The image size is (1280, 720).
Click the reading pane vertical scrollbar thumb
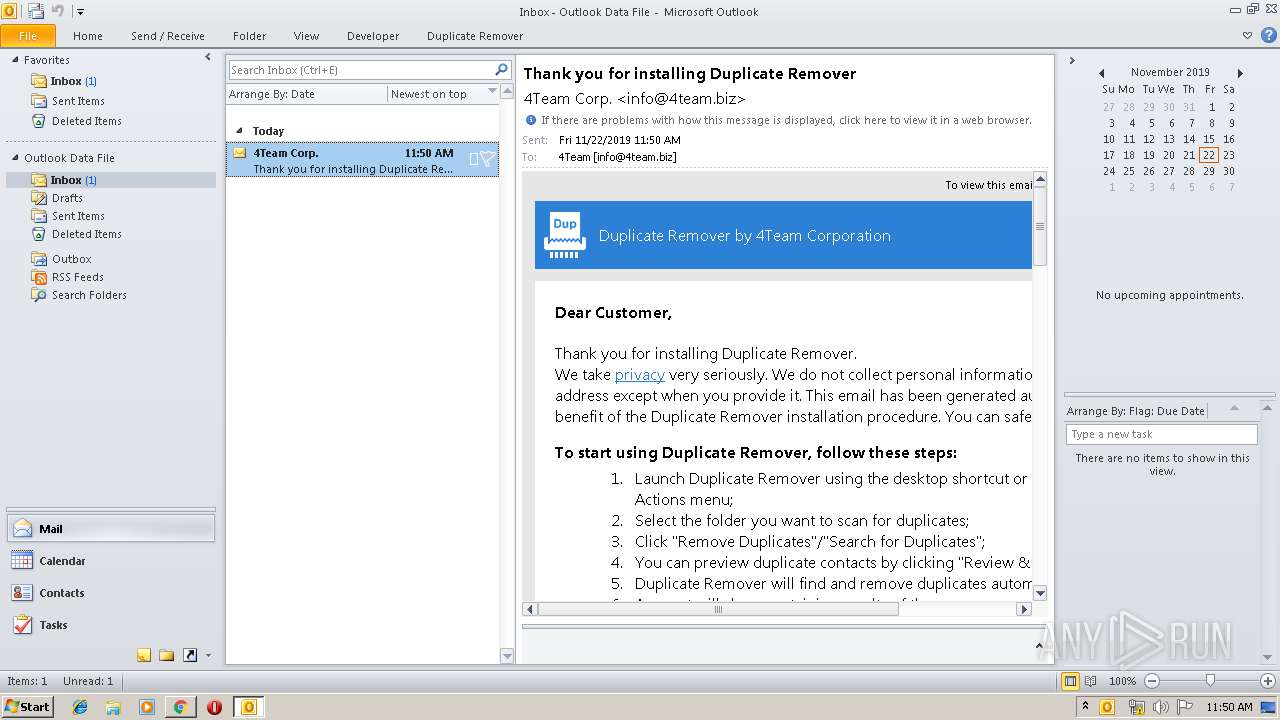click(1040, 227)
